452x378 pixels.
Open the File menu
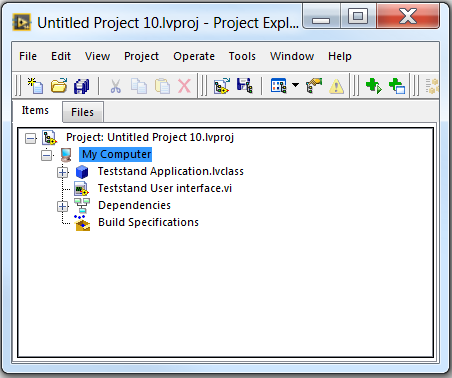click(28, 56)
